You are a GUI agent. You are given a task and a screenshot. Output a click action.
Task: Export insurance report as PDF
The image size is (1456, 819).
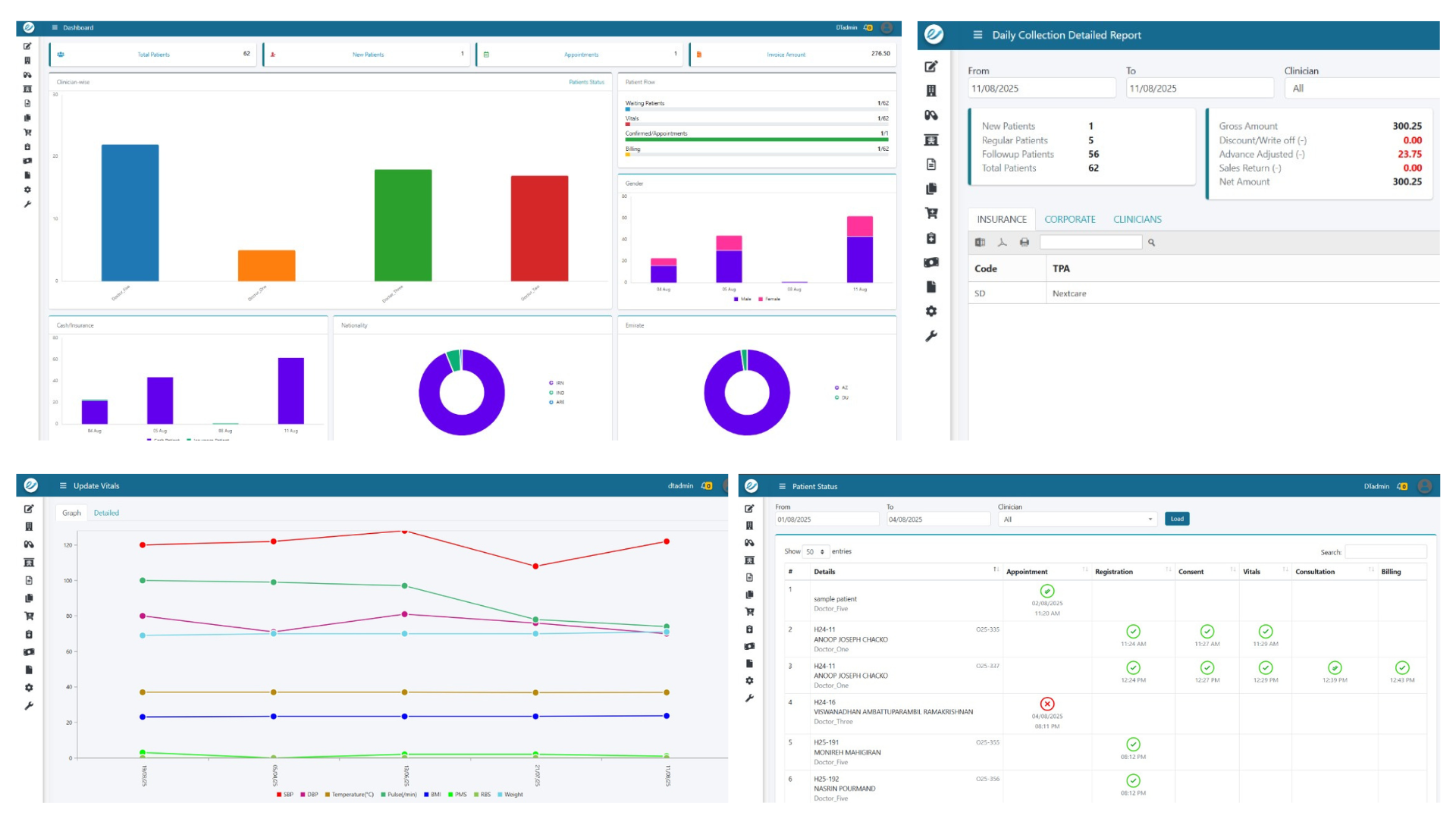(x=1002, y=243)
